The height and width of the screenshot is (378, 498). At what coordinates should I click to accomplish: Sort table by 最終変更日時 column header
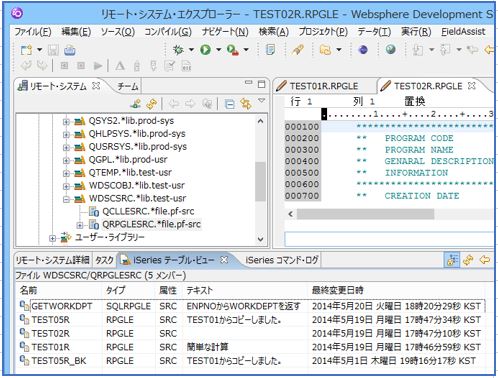pos(337,290)
